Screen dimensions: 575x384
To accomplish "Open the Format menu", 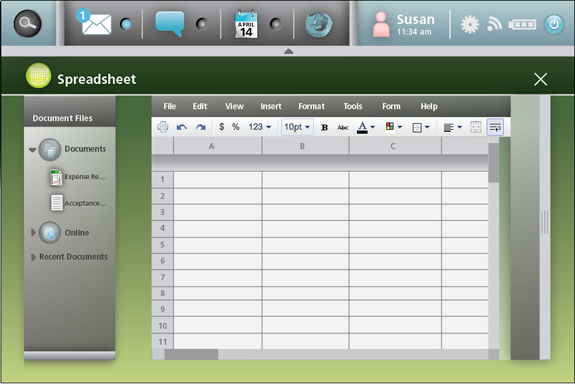I will (x=311, y=106).
